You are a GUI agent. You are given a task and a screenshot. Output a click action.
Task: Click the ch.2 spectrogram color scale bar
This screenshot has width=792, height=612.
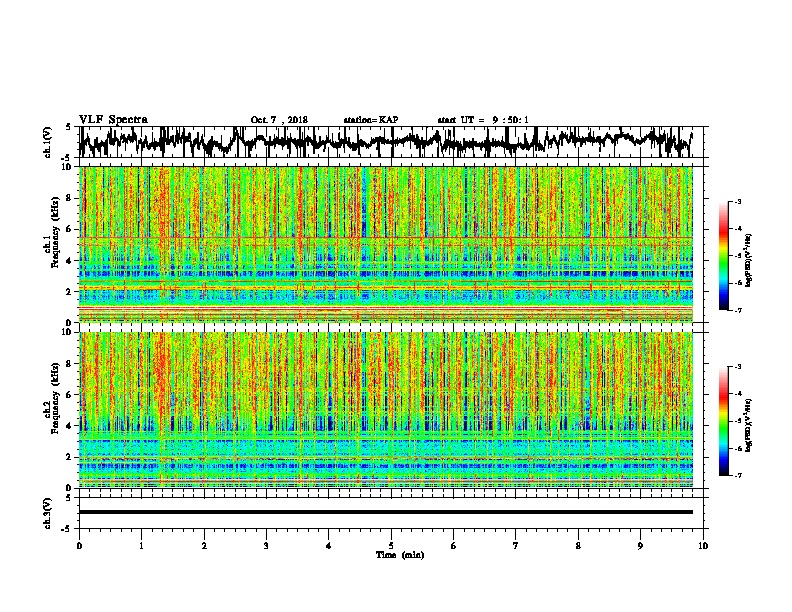(724, 421)
